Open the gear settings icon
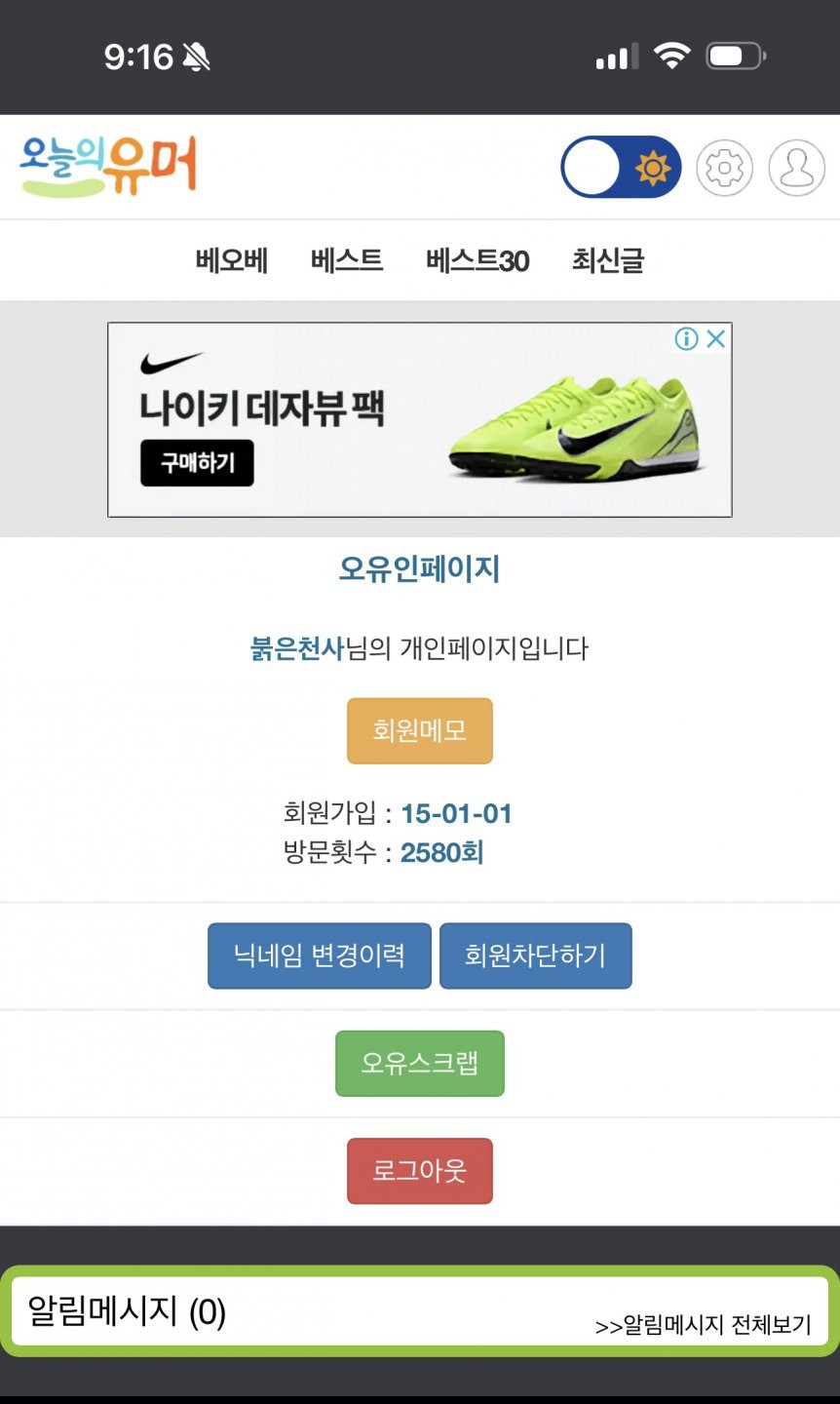This screenshot has width=840, height=1404. (724, 168)
